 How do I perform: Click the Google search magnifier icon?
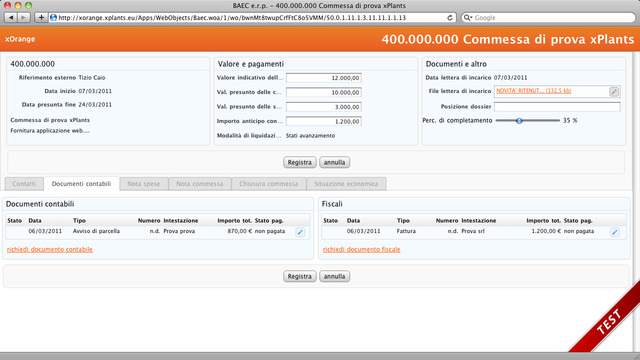[x=468, y=18]
